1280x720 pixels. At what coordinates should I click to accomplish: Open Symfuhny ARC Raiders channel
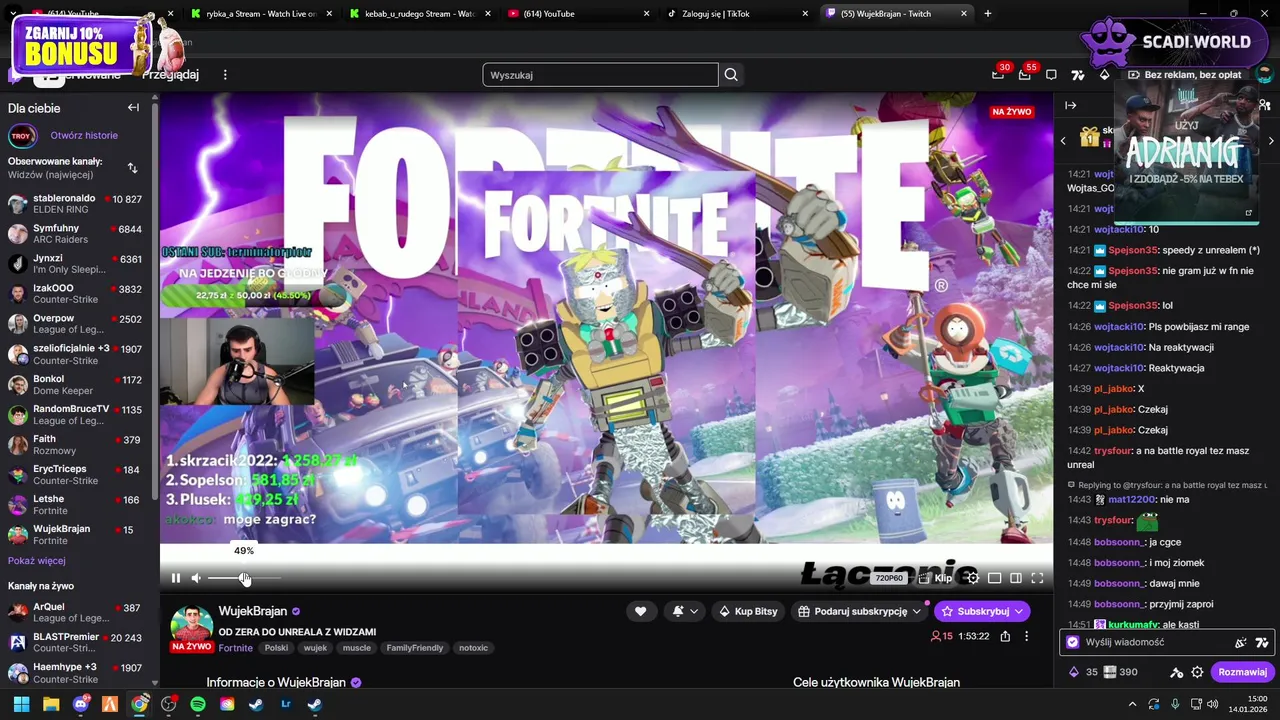76,234
